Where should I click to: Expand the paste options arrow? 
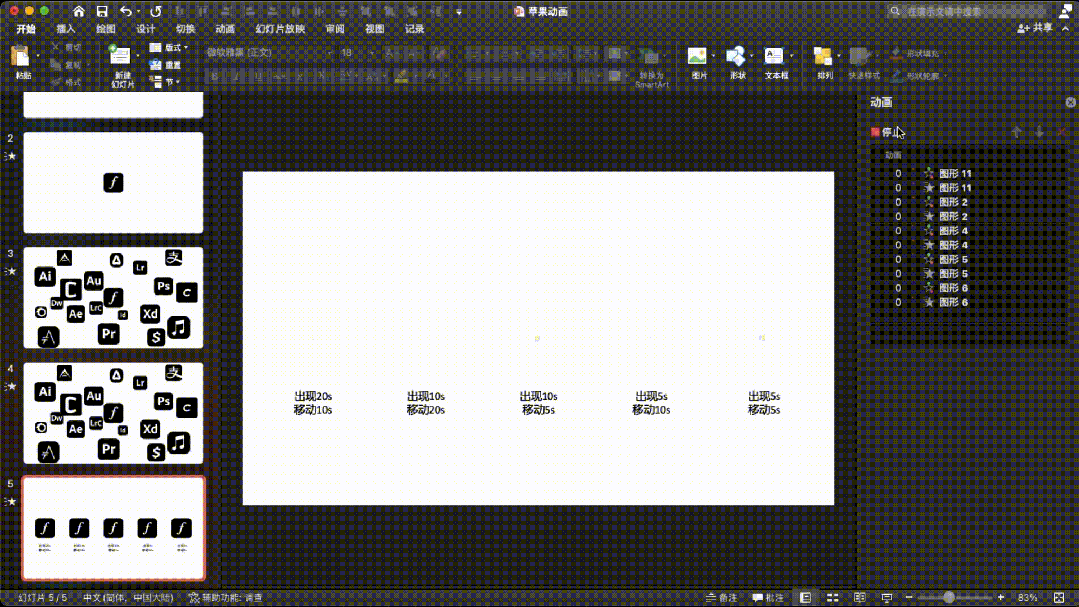click(x=38, y=56)
